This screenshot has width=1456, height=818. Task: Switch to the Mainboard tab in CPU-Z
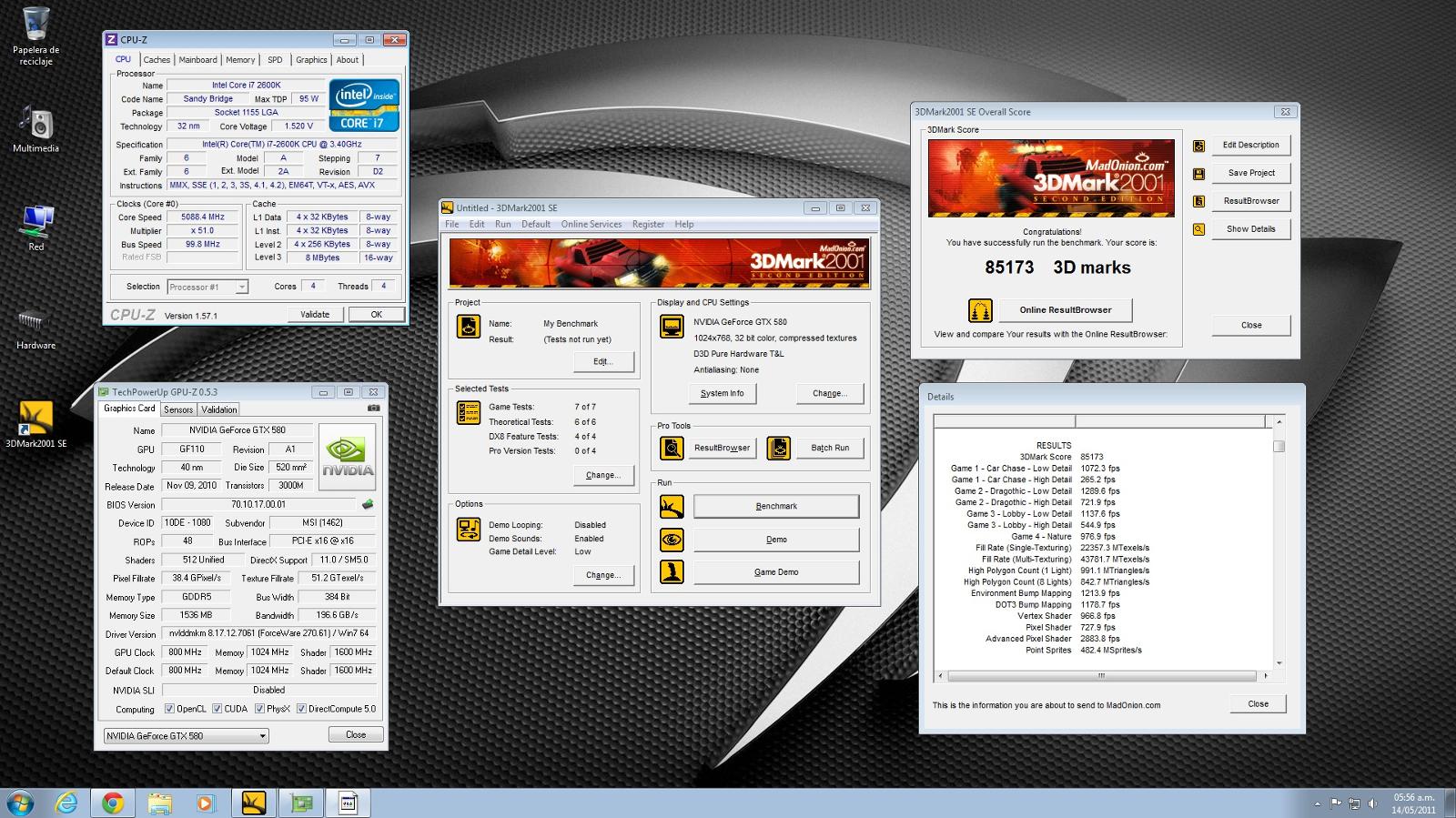(x=197, y=60)
